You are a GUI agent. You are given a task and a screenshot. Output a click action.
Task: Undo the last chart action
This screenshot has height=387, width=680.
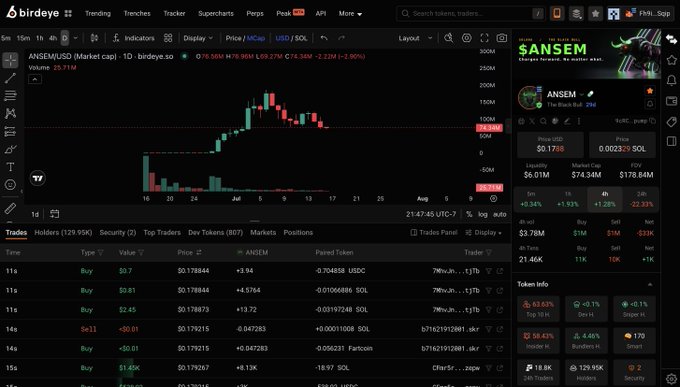324,38
